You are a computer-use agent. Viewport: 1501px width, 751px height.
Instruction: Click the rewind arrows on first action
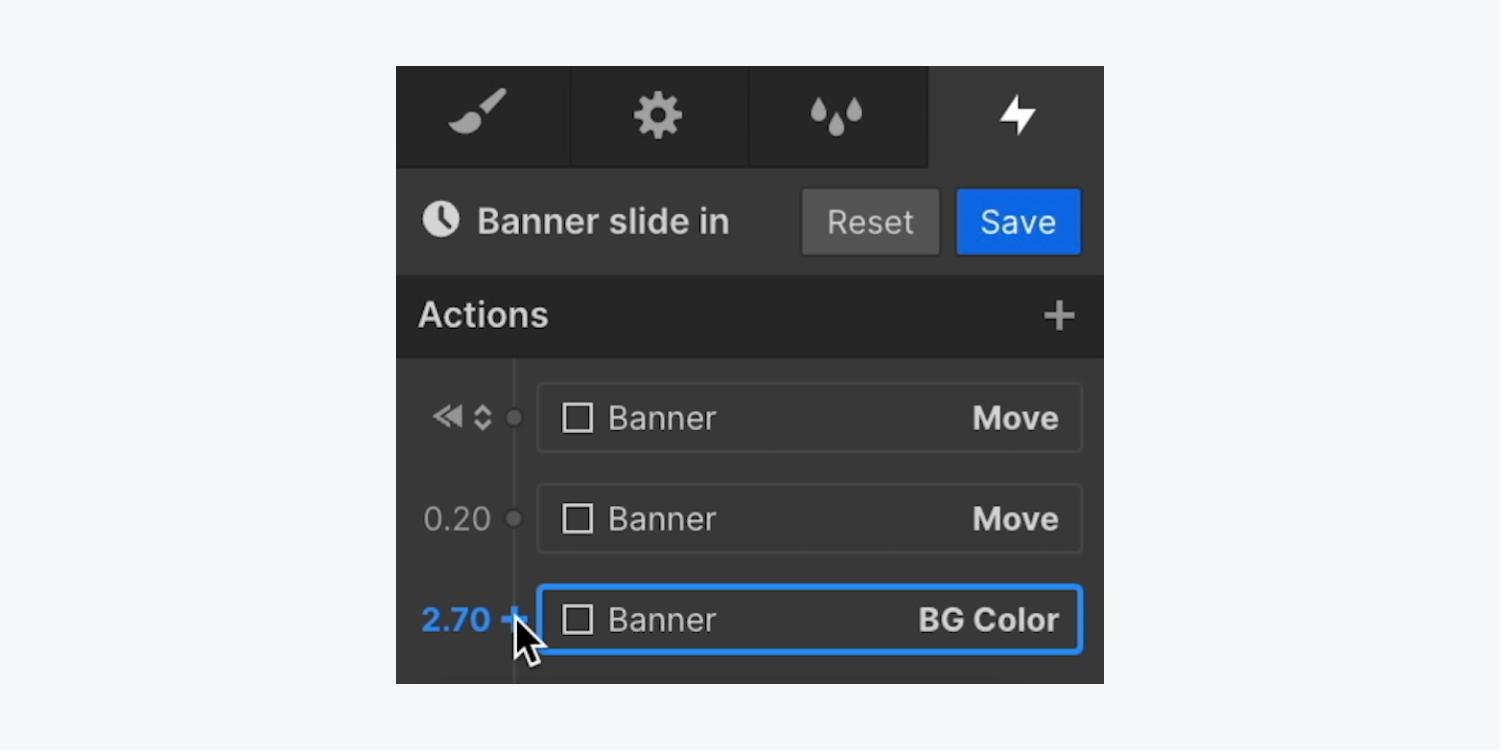tap(447, 416)
